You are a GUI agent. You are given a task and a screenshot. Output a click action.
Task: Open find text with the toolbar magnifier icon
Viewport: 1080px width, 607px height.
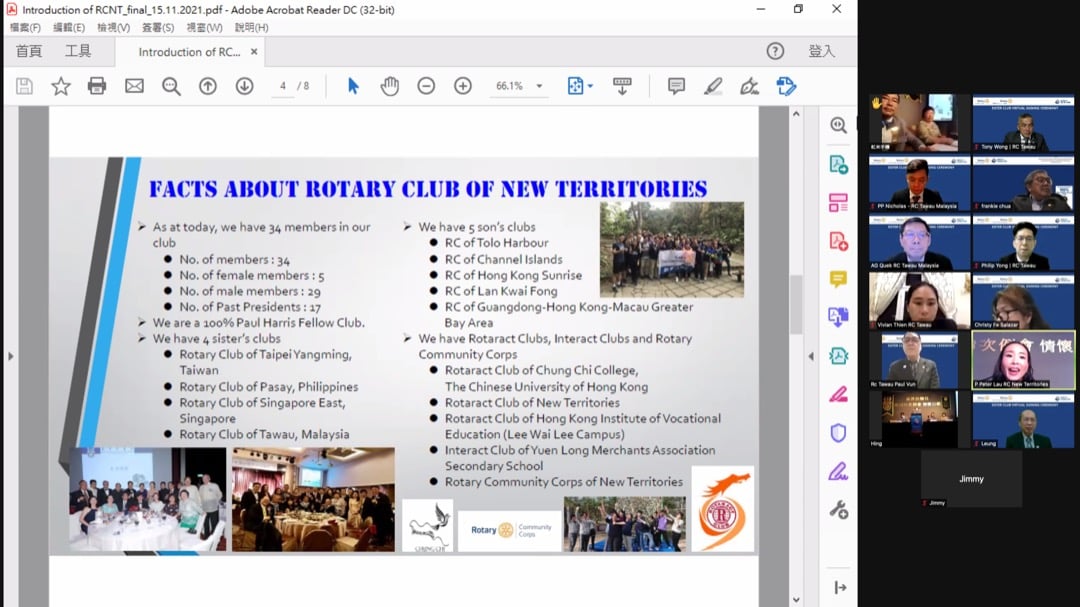click(171, 86)
